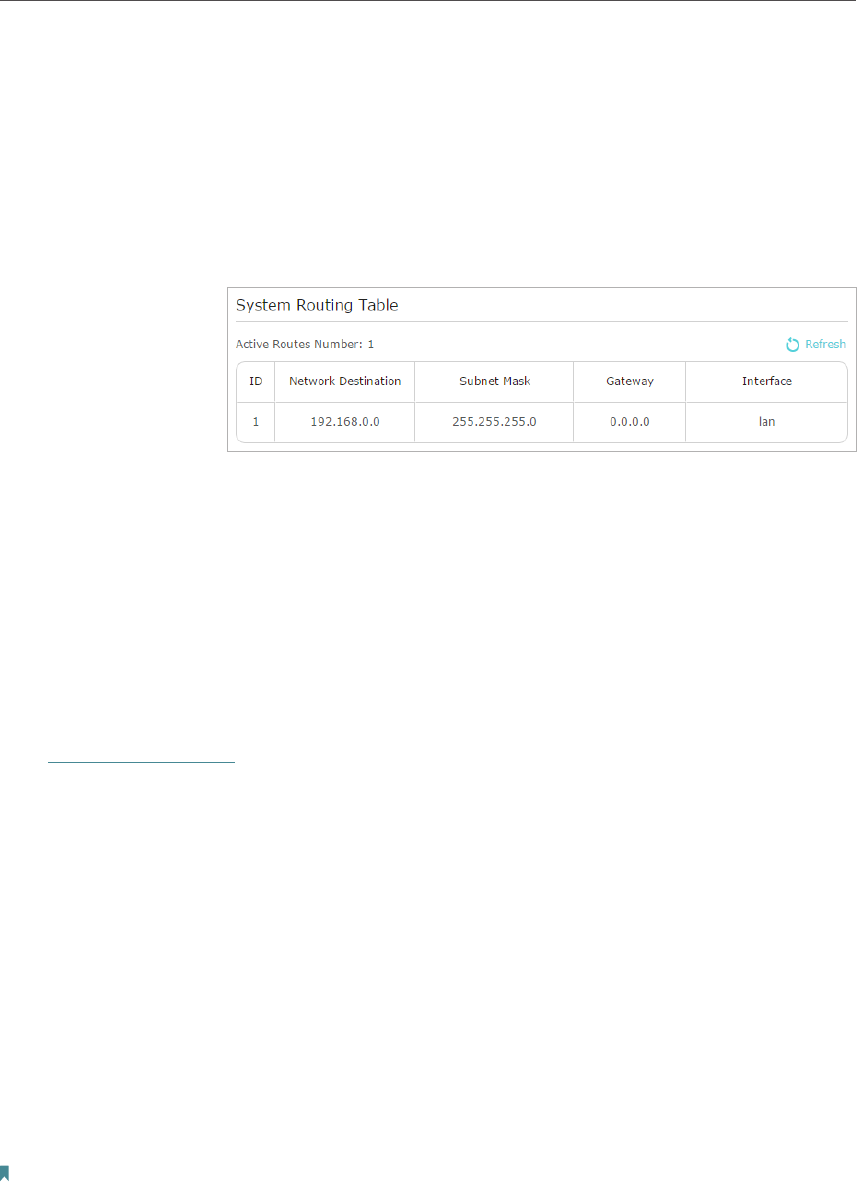
Task: Click the bookmark icon at the page corner
Action: [5, 1174]
